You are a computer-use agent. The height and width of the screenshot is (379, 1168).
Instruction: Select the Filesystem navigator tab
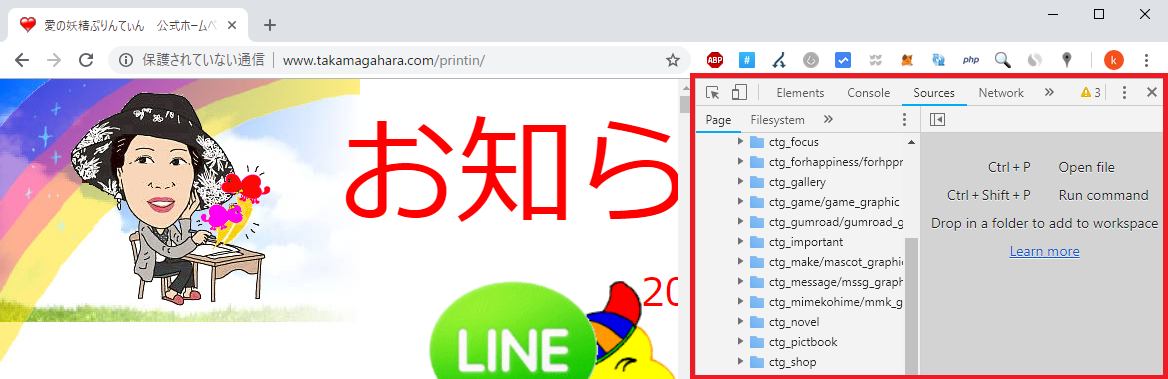(778, 119)
